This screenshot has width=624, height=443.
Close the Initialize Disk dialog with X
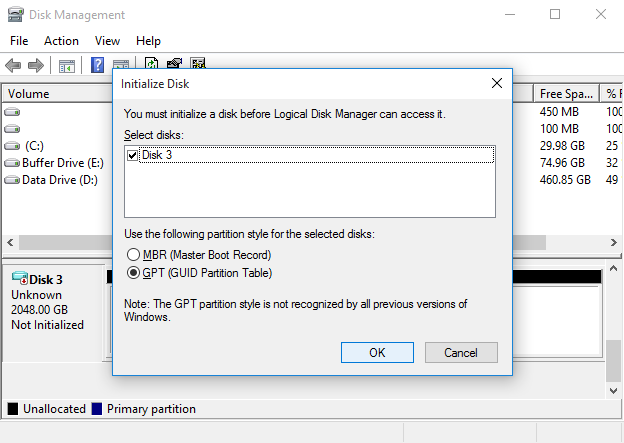pos(496,84)
